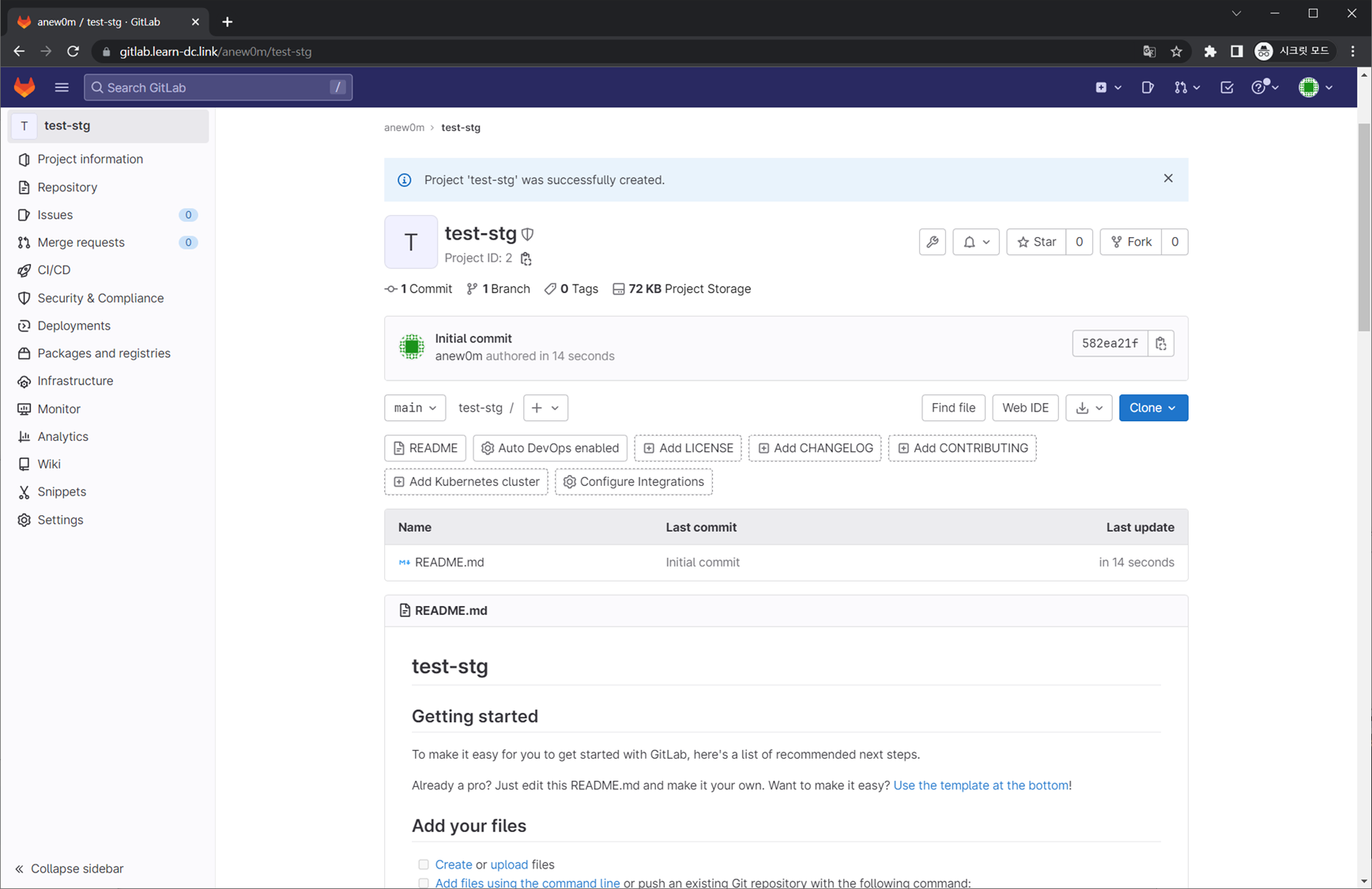Open the README.md file link

click(x=449, y=563)
